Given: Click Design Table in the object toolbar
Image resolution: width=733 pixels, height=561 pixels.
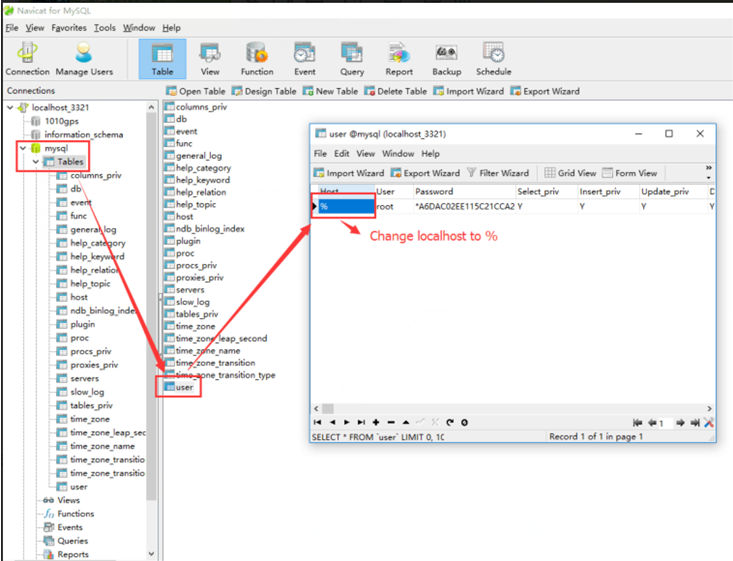Looking at the screenshot, I should 264,91.
